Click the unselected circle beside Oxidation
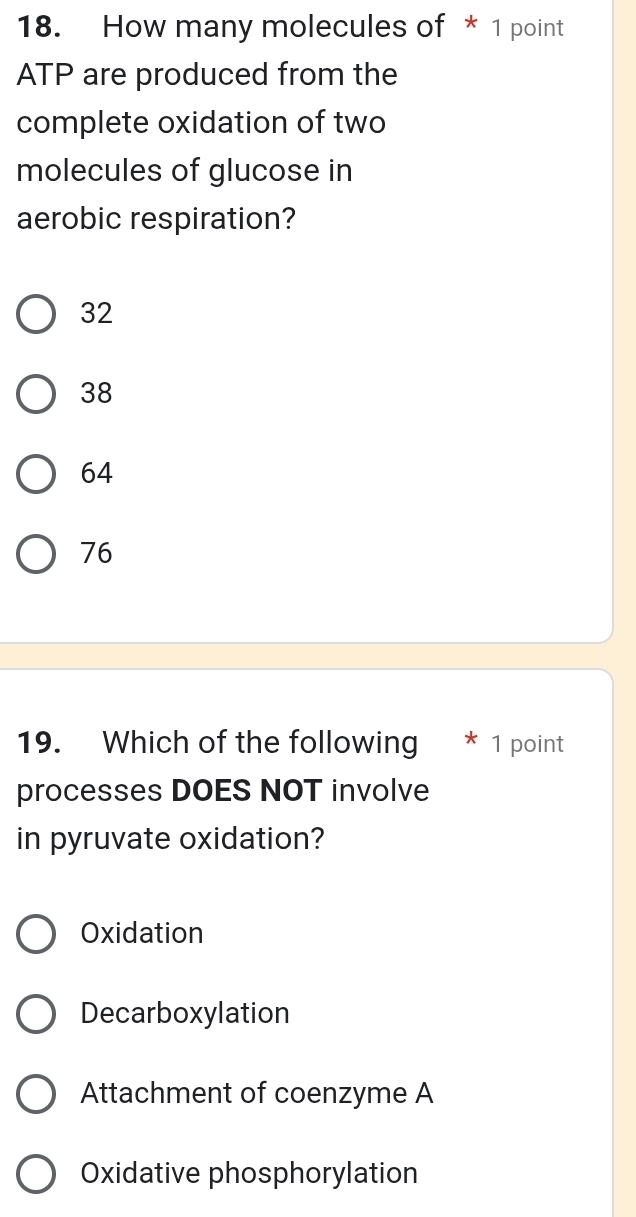This screenshot has height=1217, width=636. point(36,934)
